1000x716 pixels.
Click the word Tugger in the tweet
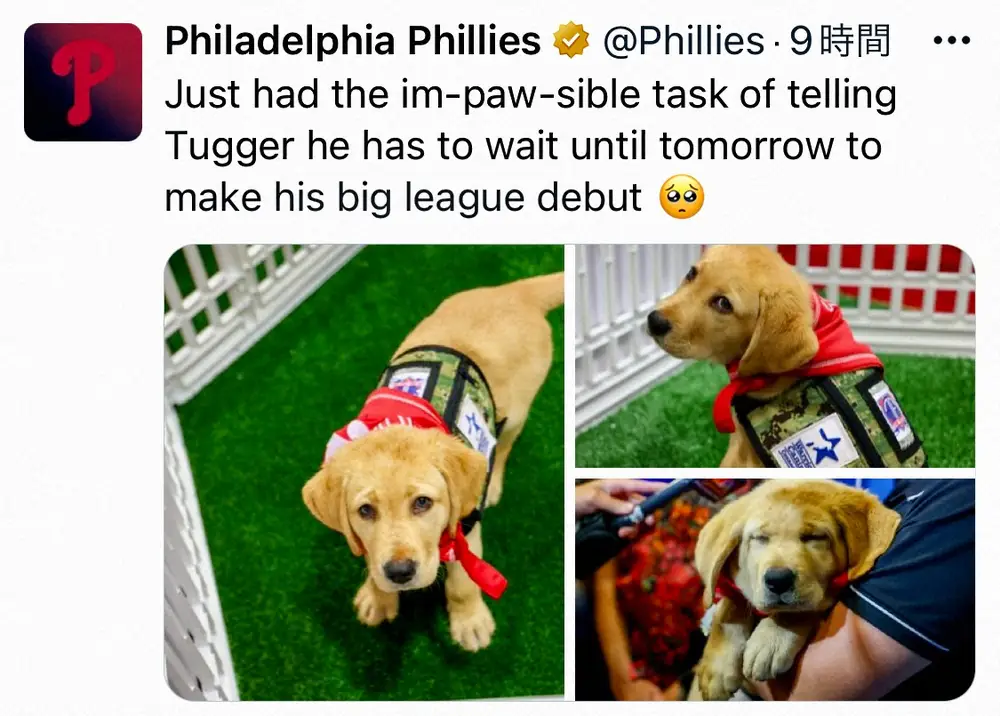(231, 146)
